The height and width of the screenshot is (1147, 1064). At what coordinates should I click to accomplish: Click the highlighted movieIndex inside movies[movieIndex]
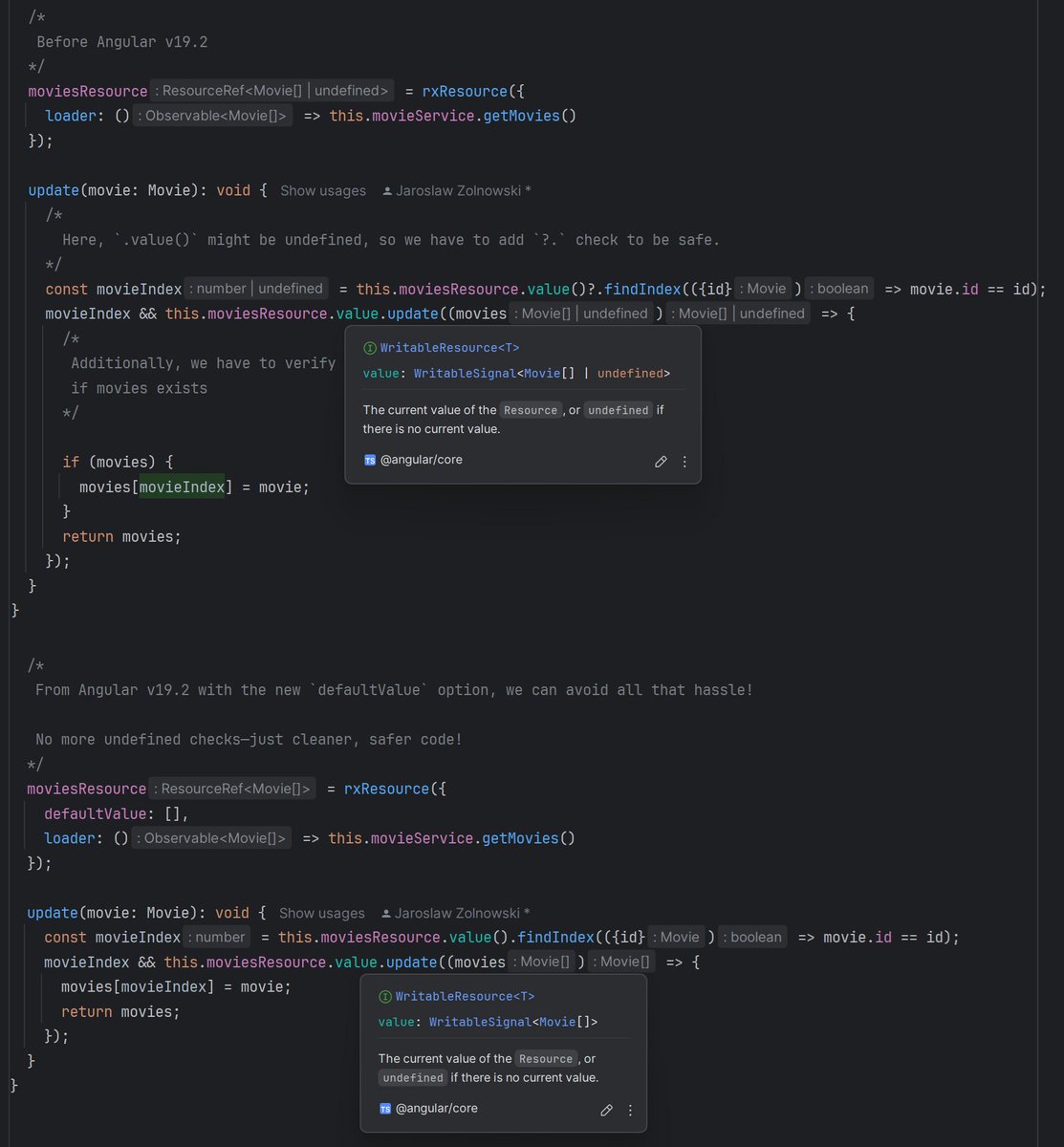pyautogui.click(x=182, y=487)
